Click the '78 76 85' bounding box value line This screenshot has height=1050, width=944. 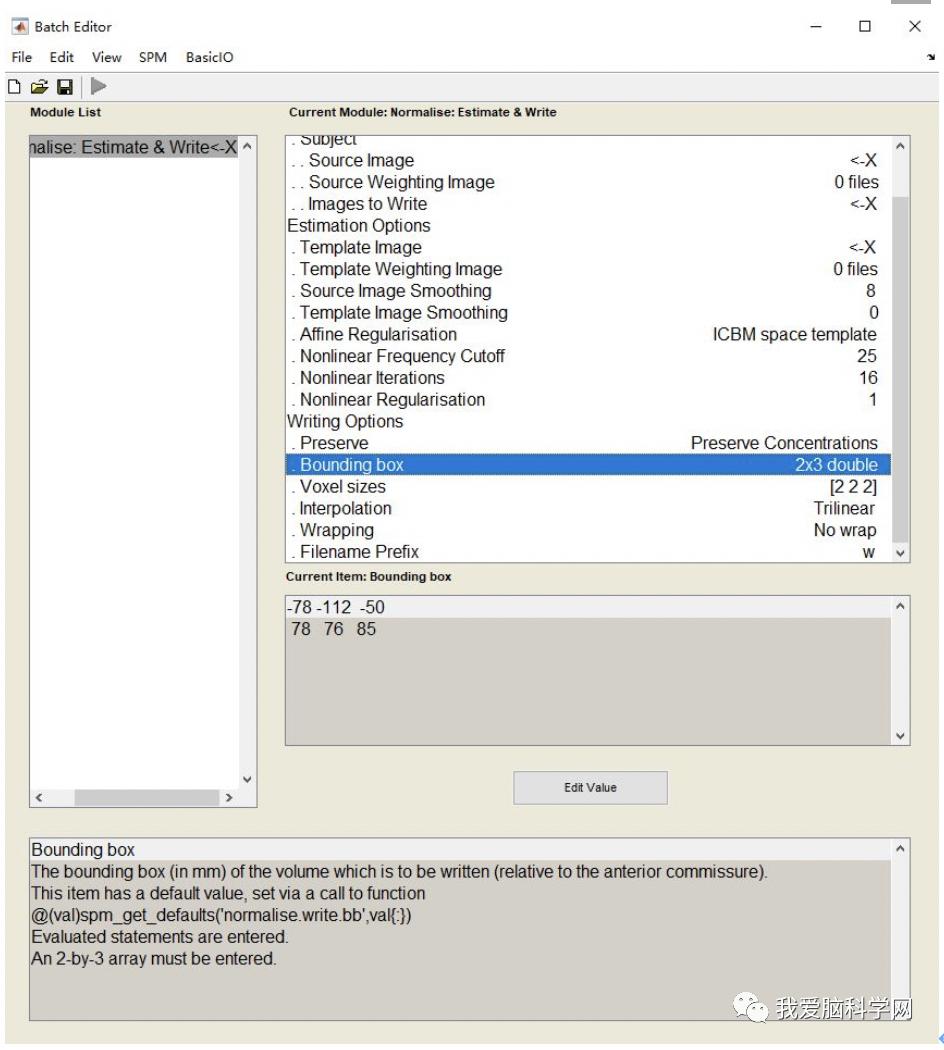point(588,629)
